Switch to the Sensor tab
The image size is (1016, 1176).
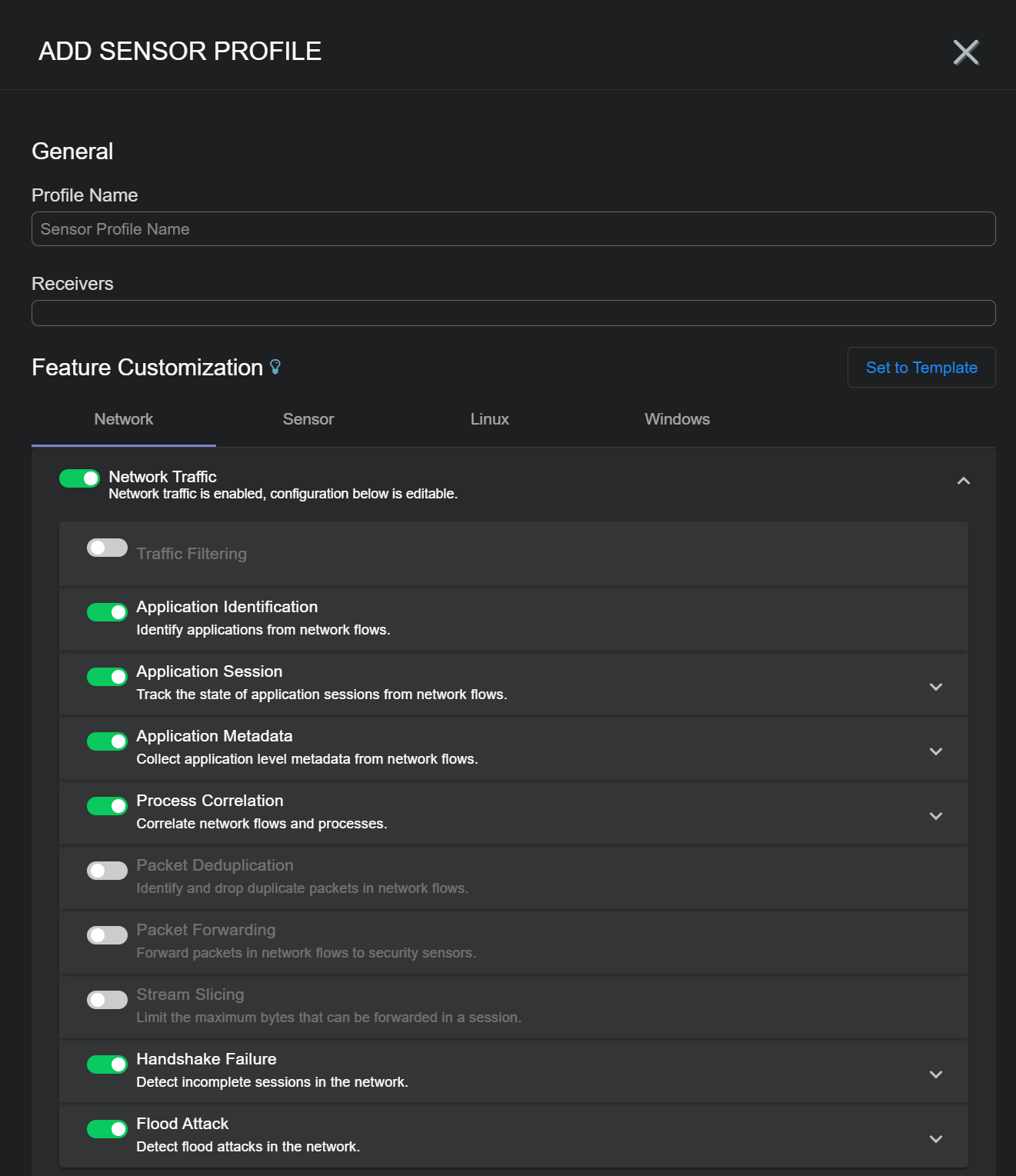(x=308, y=419)
